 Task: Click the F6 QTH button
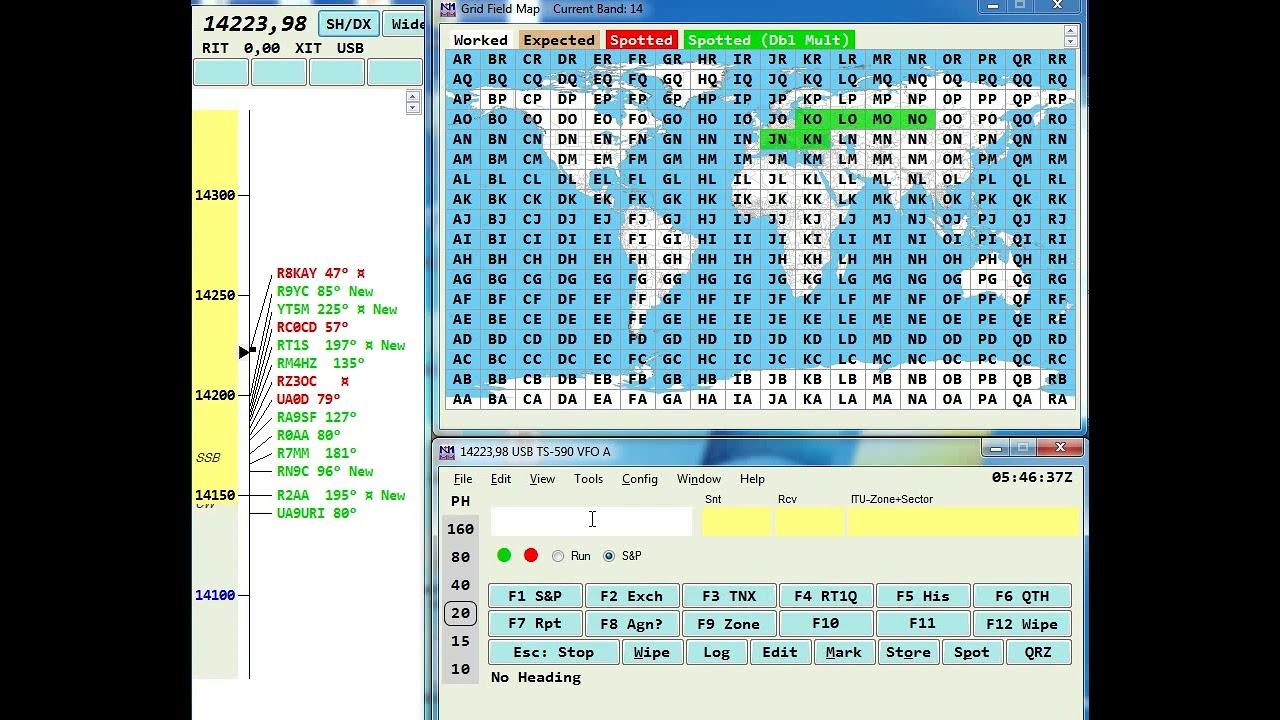pos(1022,596)
